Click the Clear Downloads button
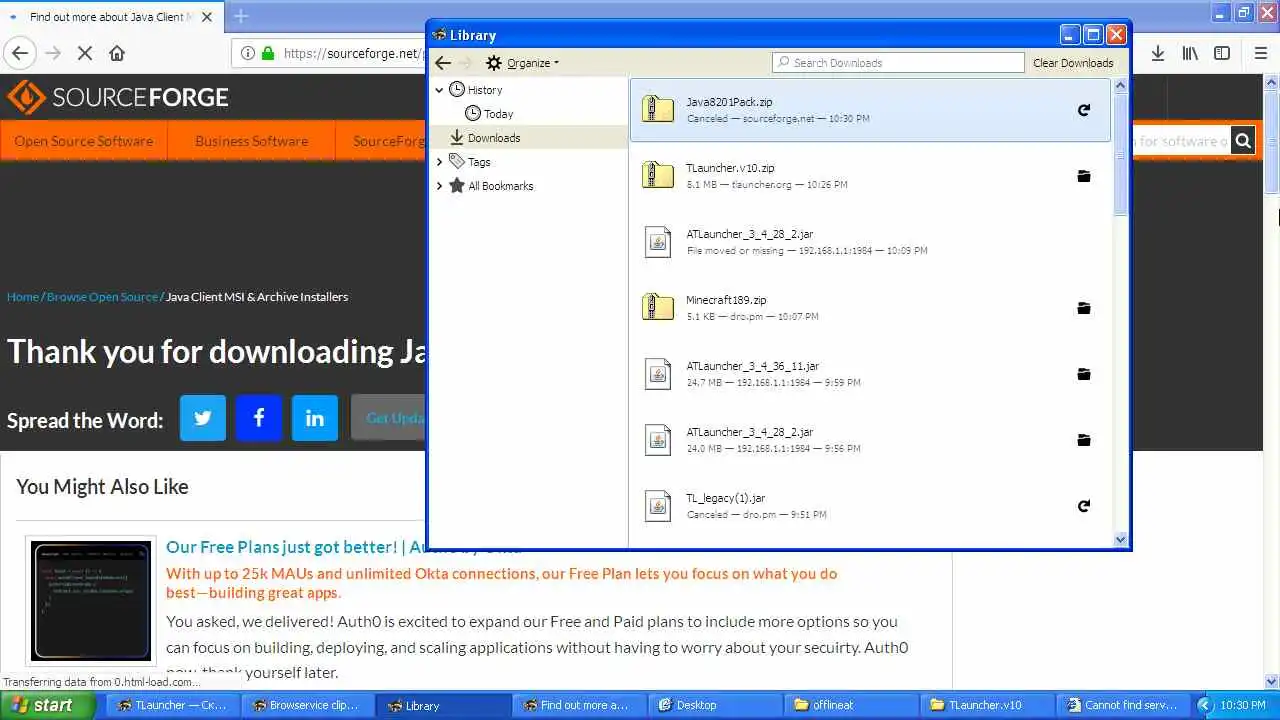Screen dimensions: 1280x720 1073,63
